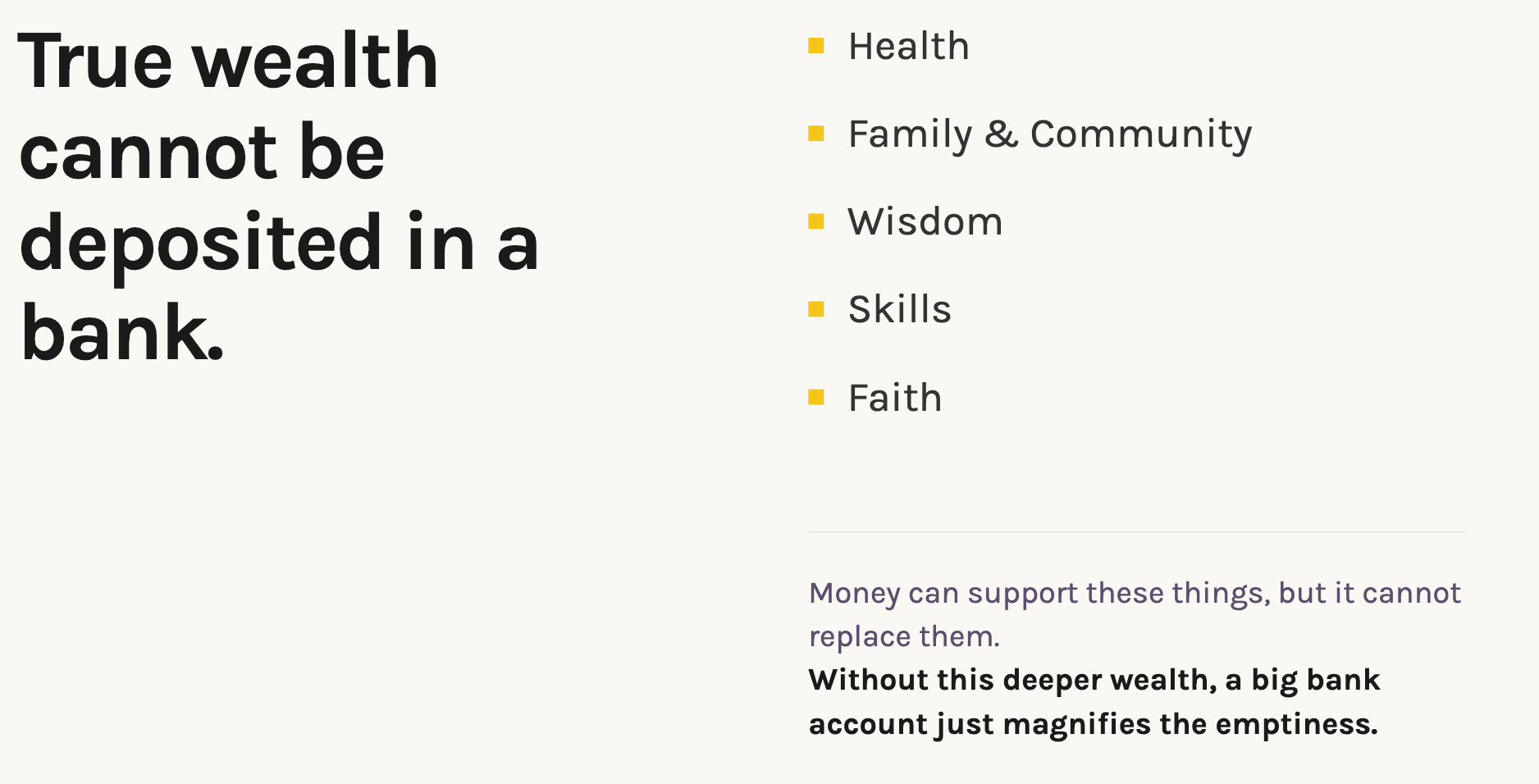This screenshot has width=1539, height=784.
Task: Click the heading line deposited in a
Action: click(279, 245)
